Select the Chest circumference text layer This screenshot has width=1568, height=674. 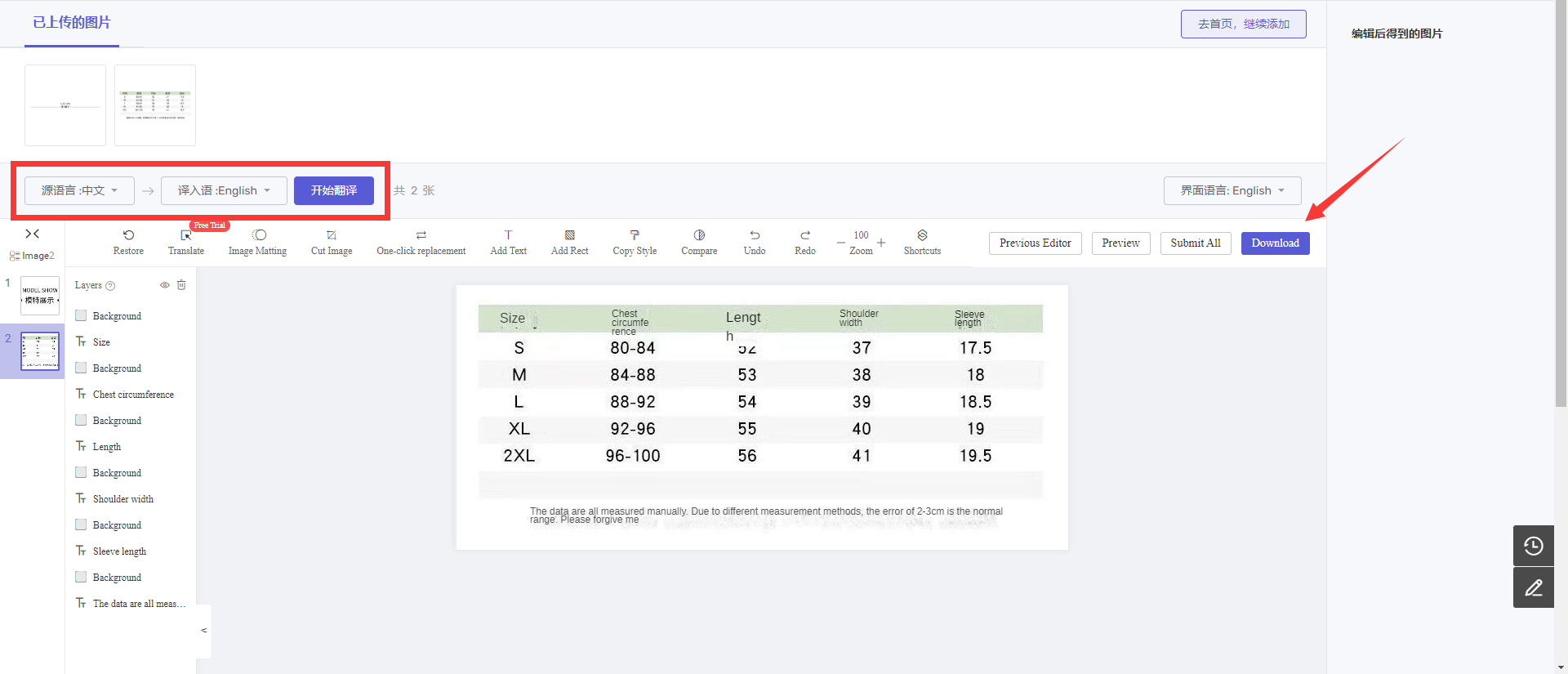click(133, 395)
